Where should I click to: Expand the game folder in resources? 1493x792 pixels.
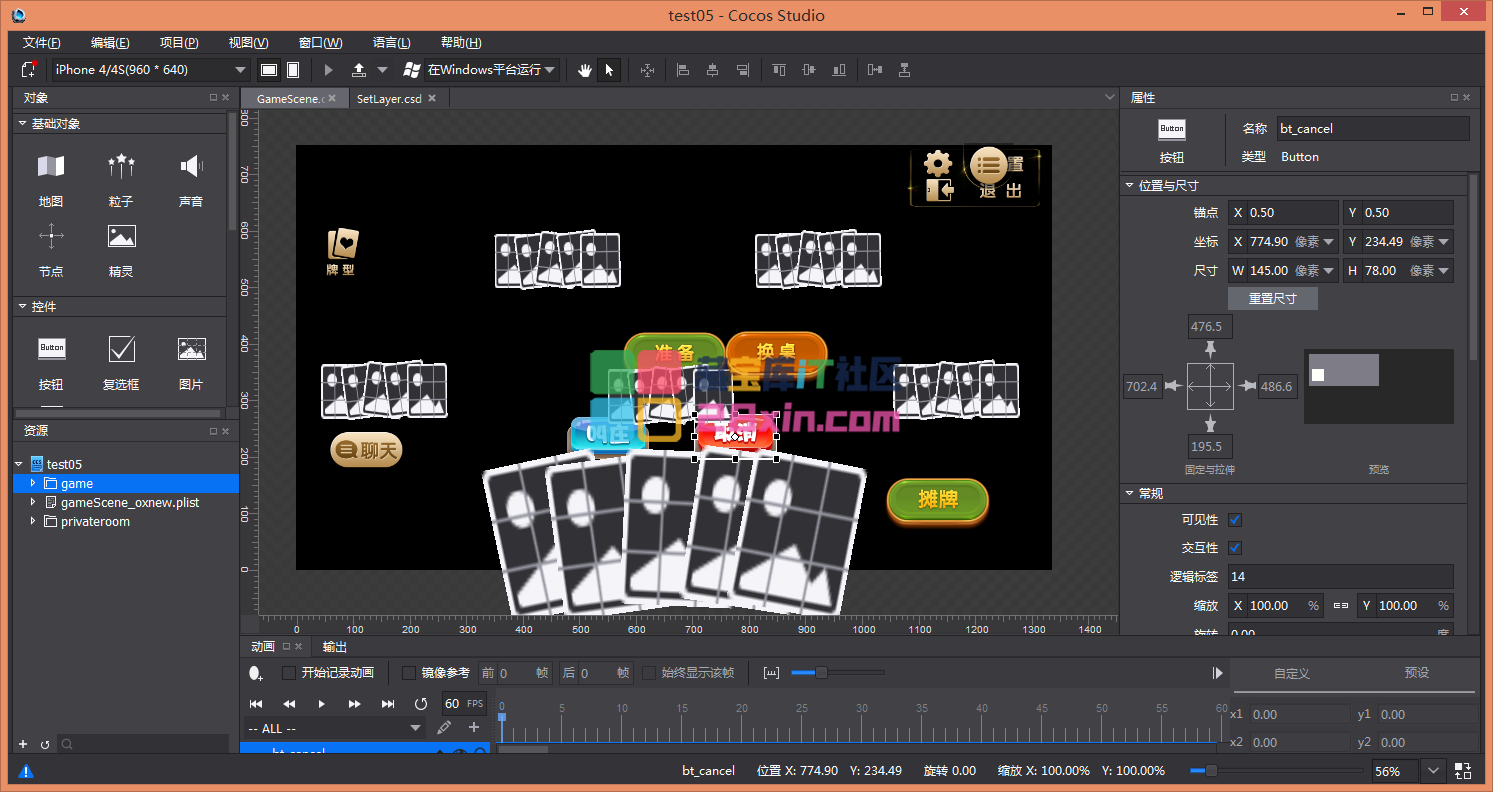[33, 483]
